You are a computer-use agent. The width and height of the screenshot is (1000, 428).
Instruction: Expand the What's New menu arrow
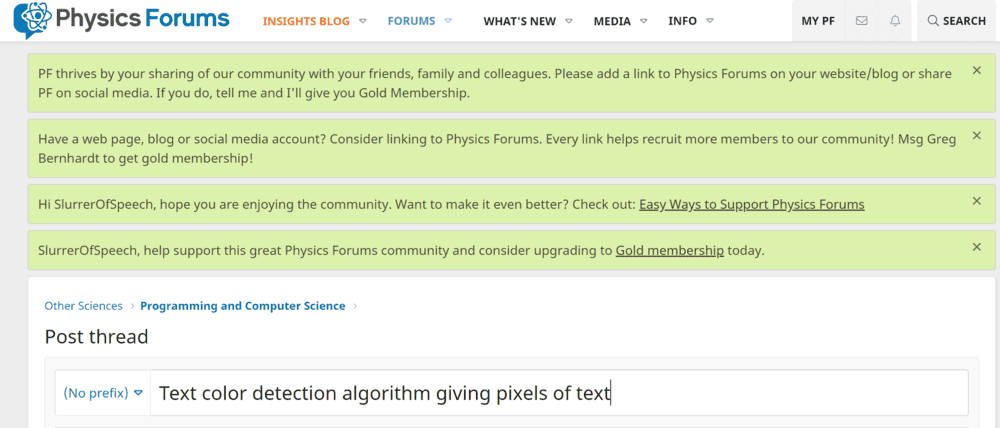pyautogui.click(x=568, y=21)
